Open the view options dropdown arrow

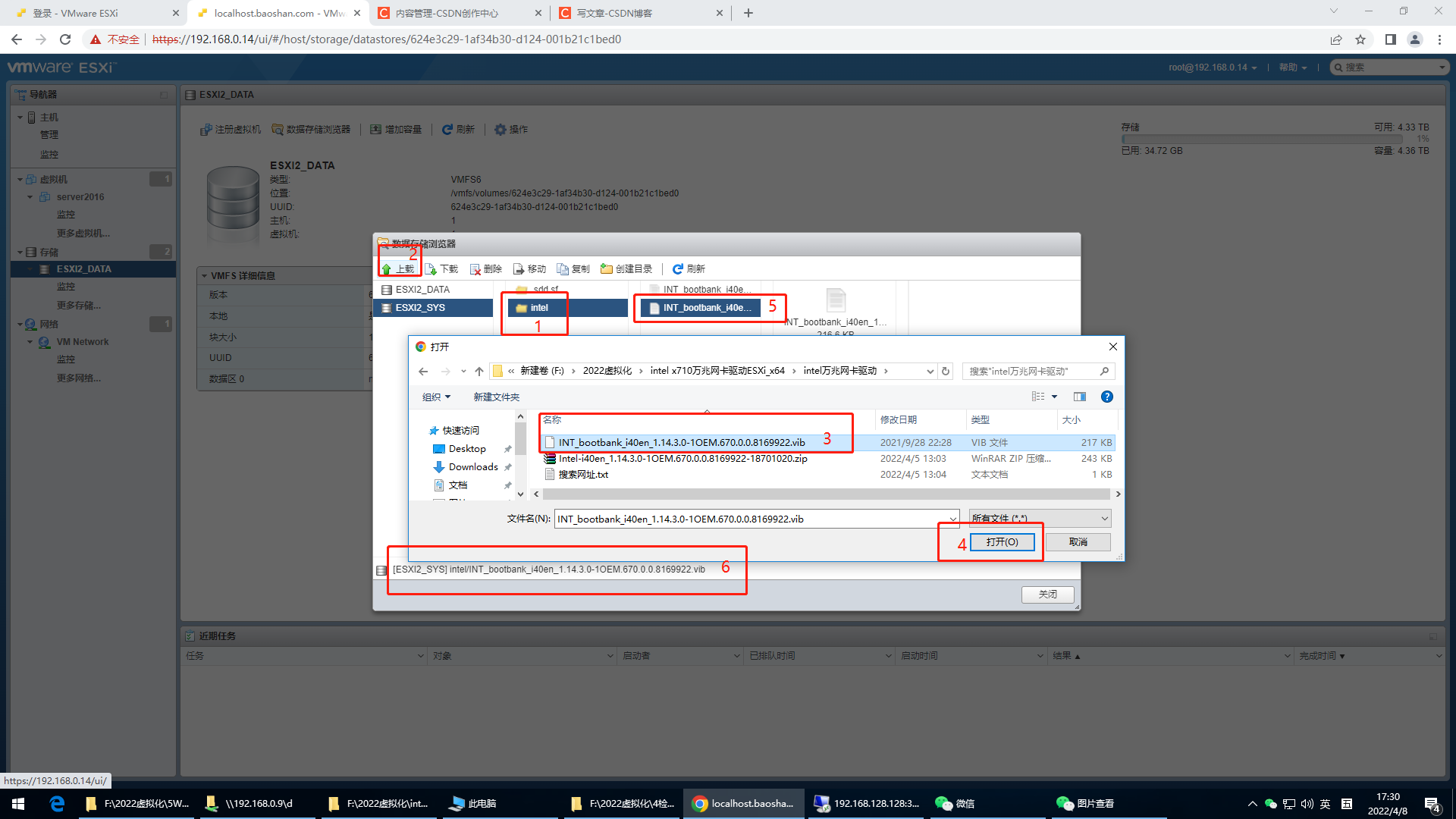coord(1054,397)
